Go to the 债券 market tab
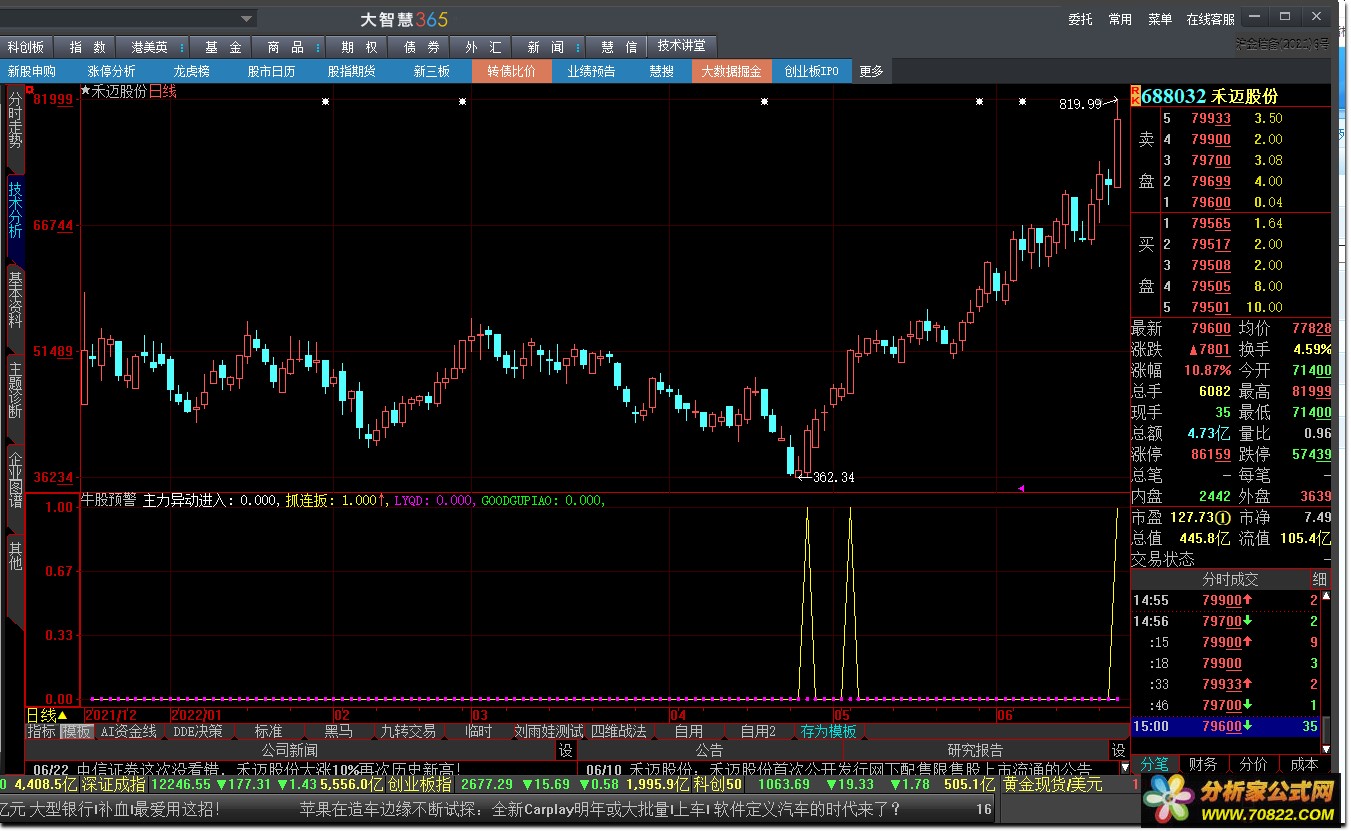 [x=421, y=47]
